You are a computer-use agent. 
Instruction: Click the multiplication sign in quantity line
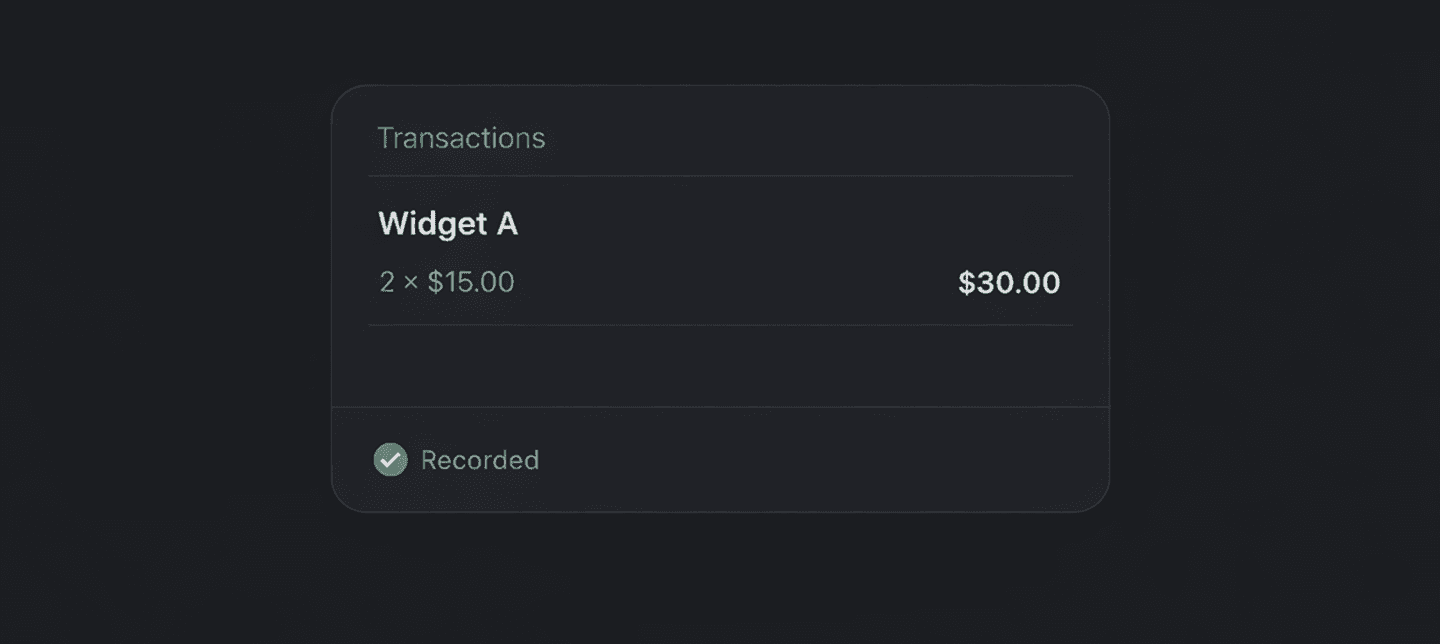coord(410,283)
